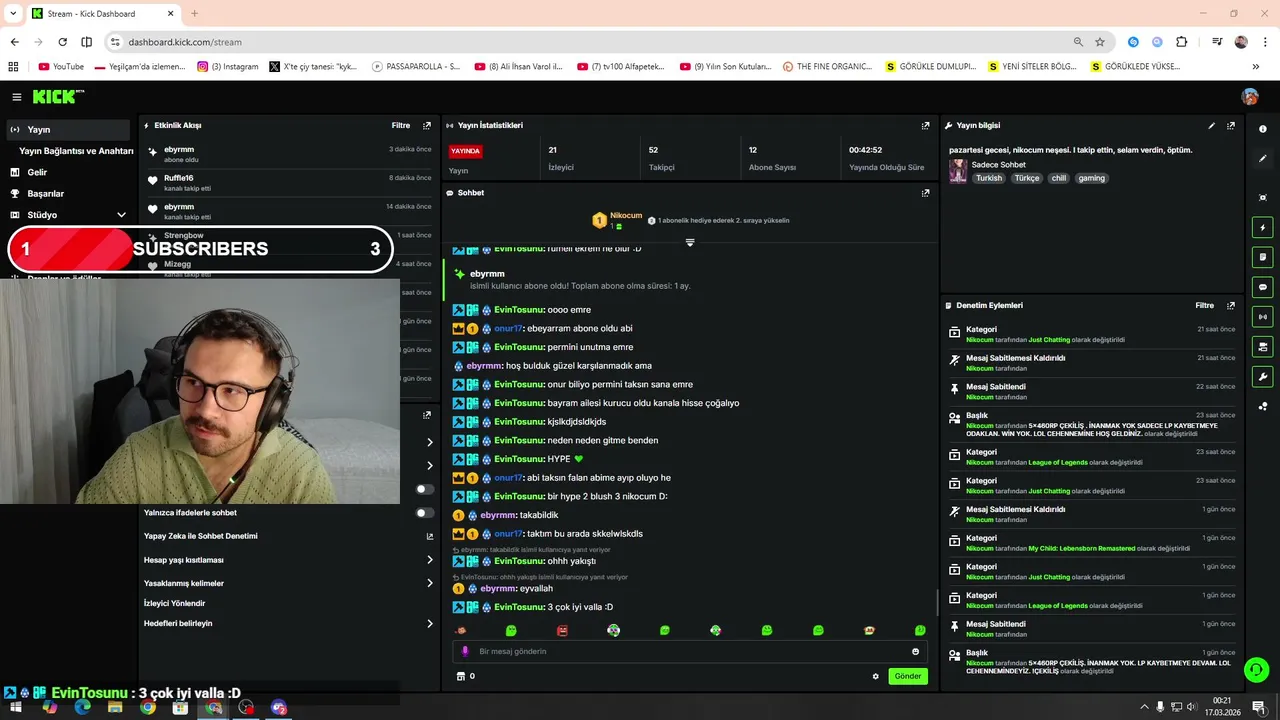1280x720 pixels.
Task: Open a new browser tab
Action: 194,14
